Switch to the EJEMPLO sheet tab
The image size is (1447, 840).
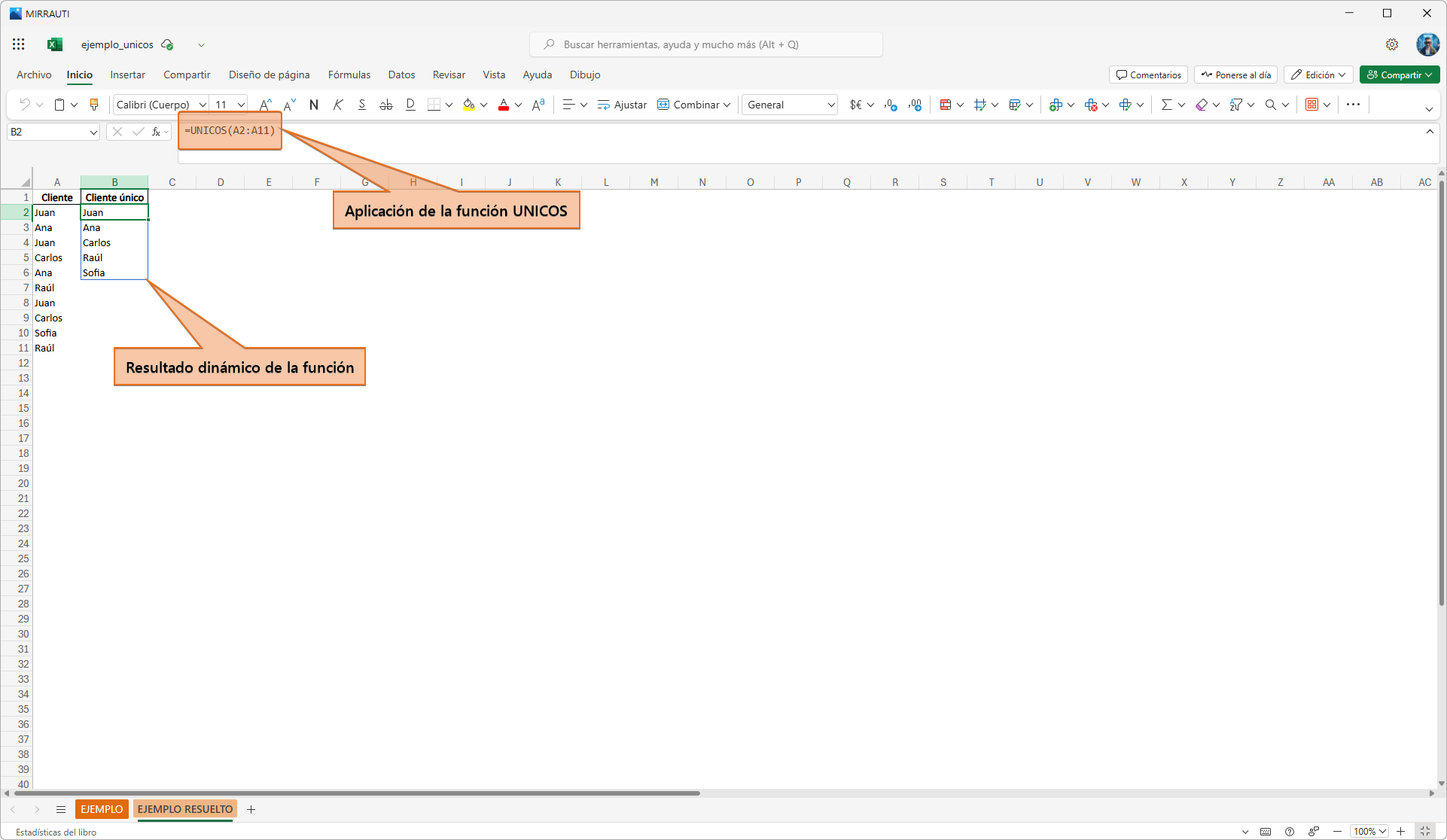click(x=102, y=809)
